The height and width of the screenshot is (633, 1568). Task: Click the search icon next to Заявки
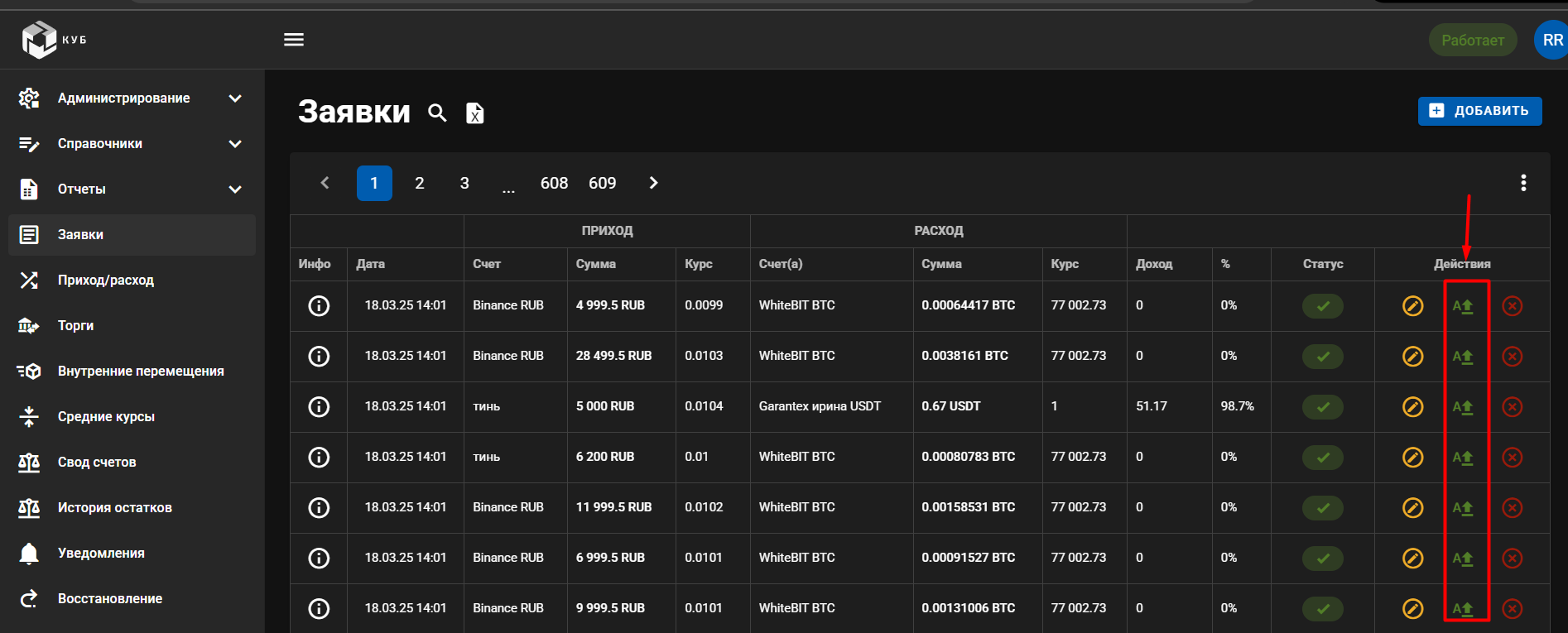click(437, 113)
